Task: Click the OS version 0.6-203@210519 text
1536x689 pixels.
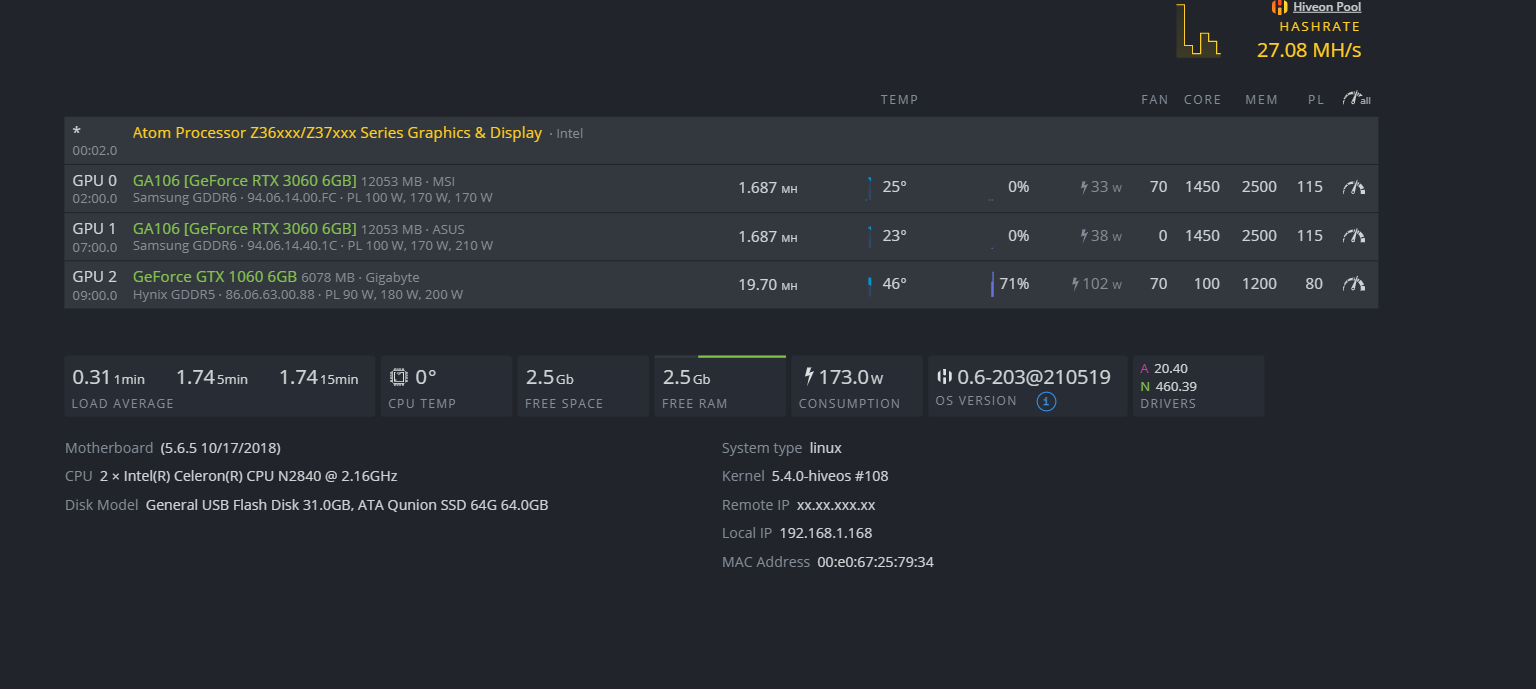Action: (1034, 377)
